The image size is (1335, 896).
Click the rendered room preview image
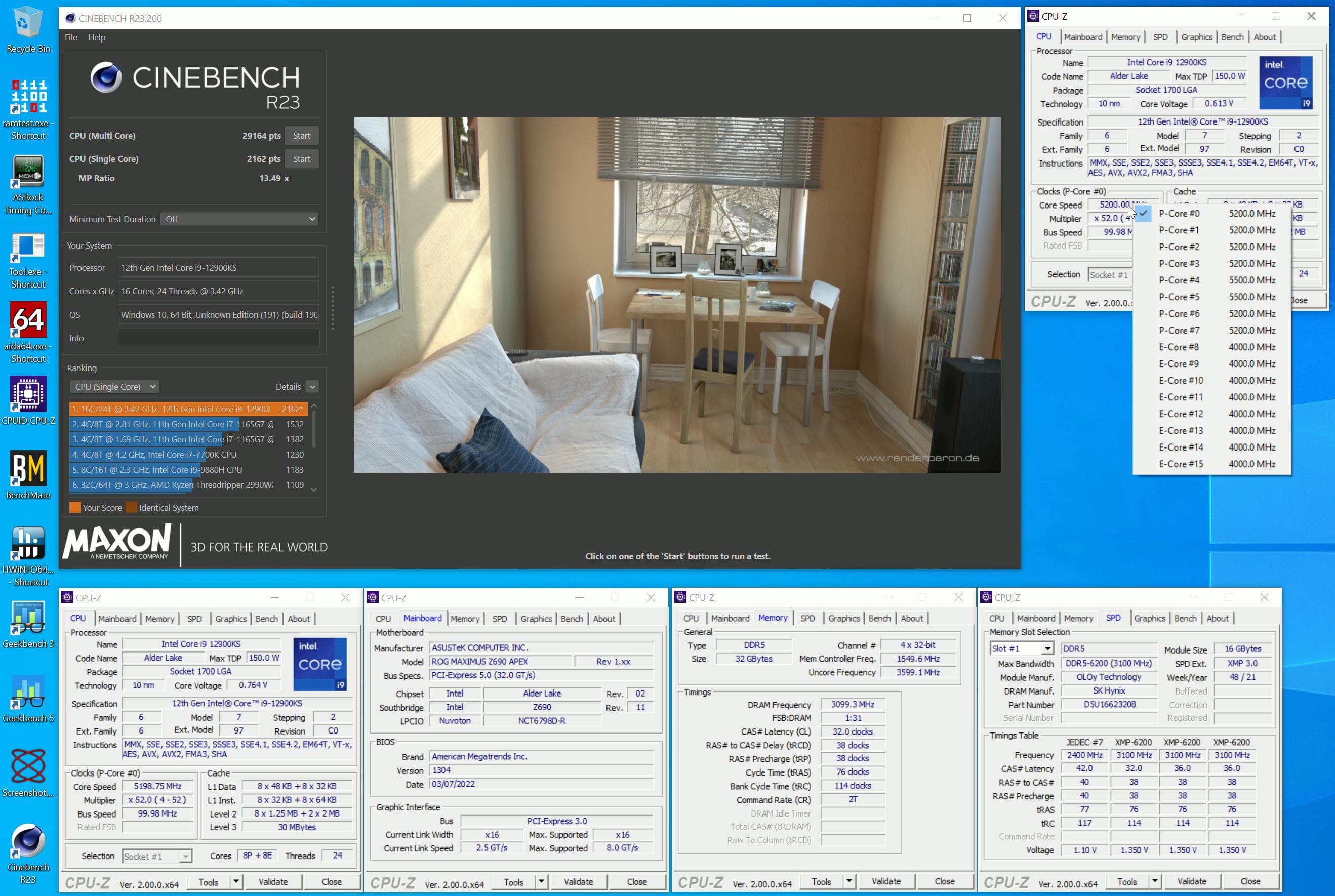677,295
